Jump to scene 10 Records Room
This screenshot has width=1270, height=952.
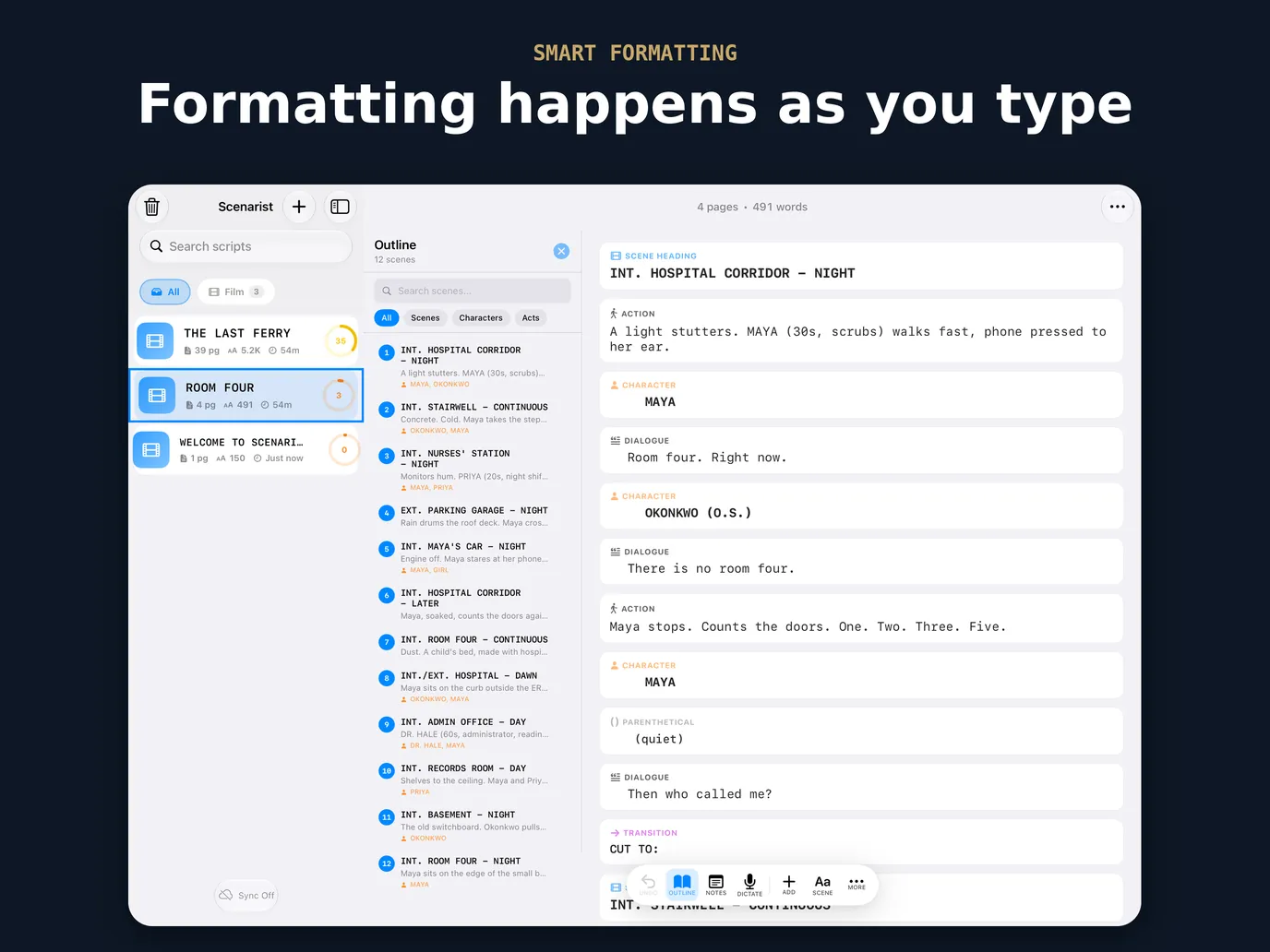(x=473, y=779)
